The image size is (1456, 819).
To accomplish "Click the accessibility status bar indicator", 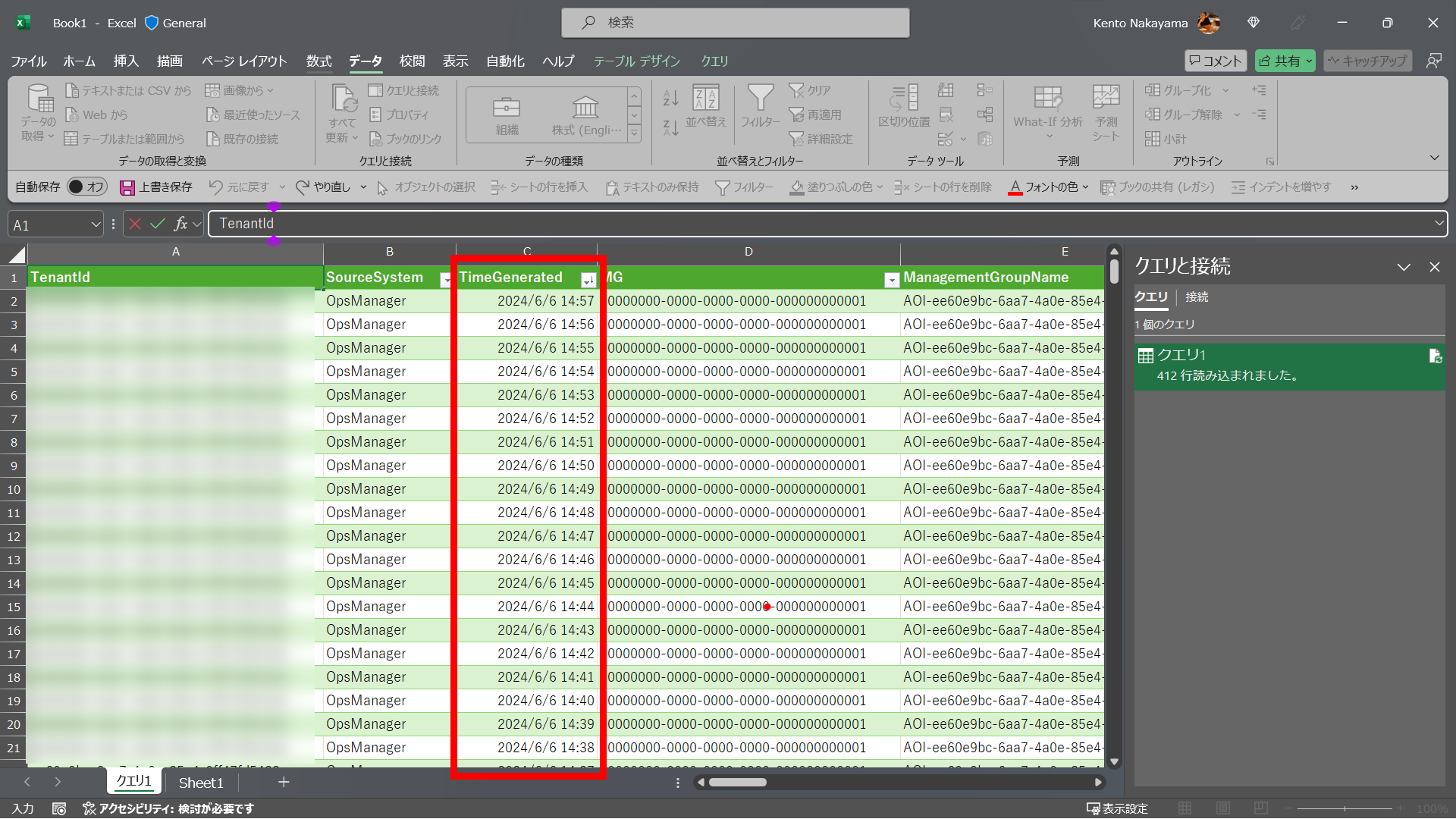I will click(168, 808).
